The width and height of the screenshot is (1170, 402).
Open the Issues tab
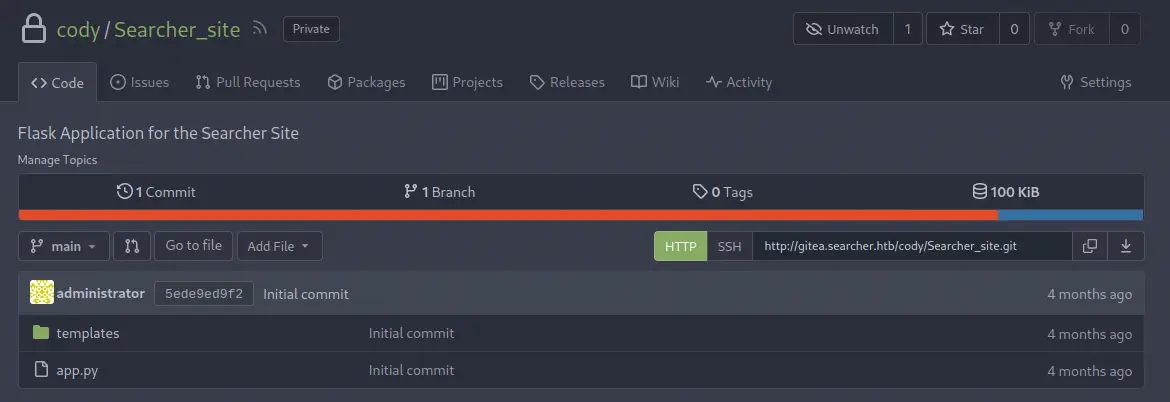(x=139, y=82)
